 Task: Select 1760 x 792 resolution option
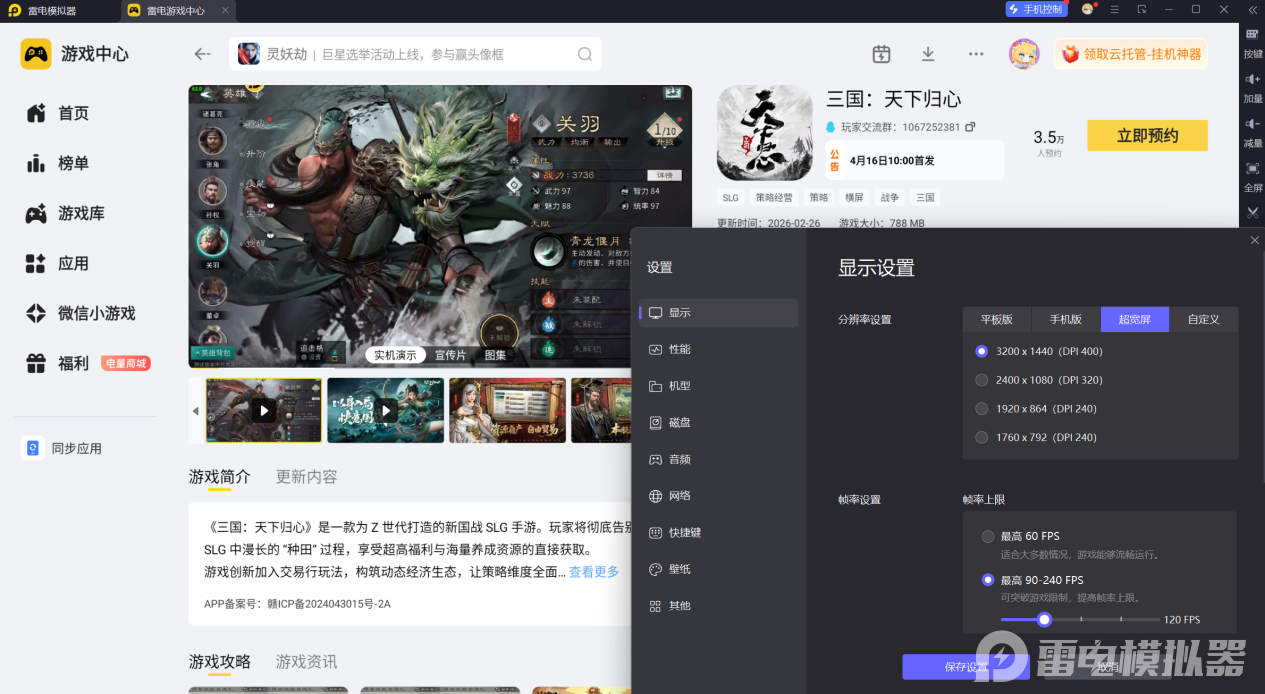[1036, 437]
